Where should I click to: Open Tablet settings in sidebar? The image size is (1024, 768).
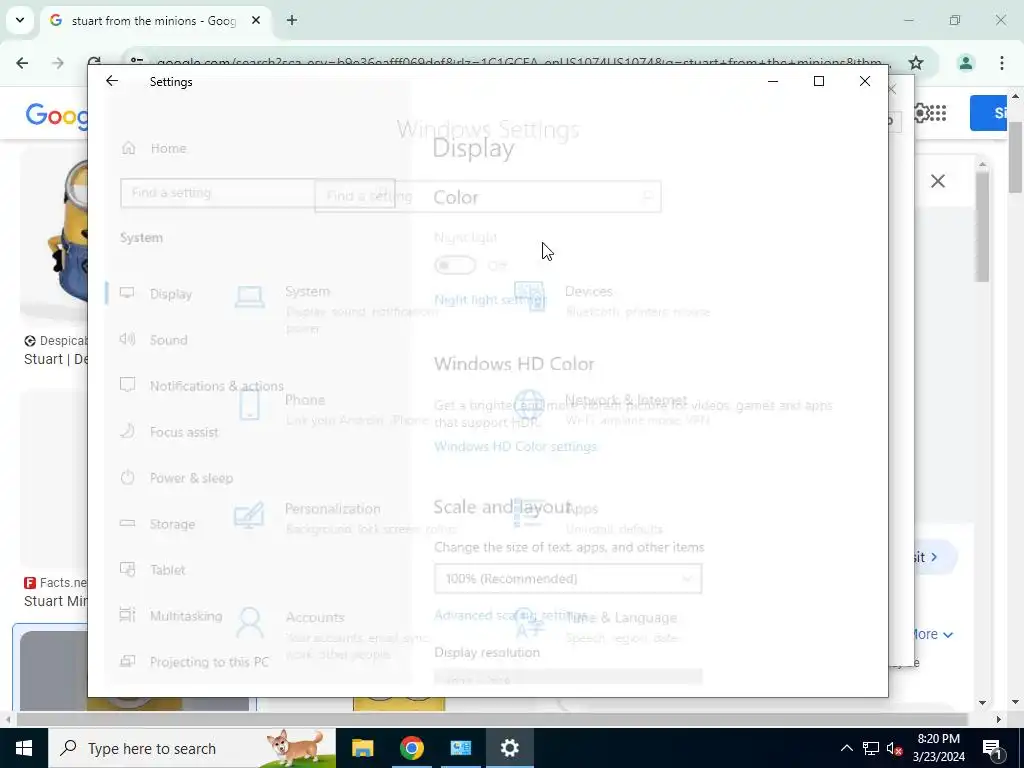tap(153, 569)
